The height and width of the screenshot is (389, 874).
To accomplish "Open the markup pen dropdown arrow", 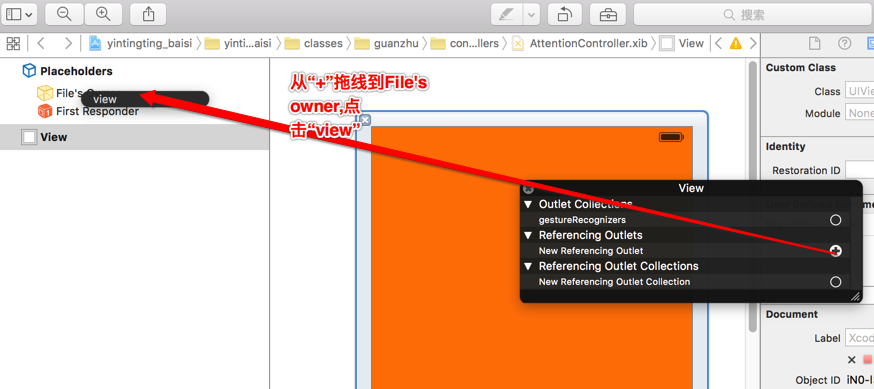I will click(x=532, y=14).
